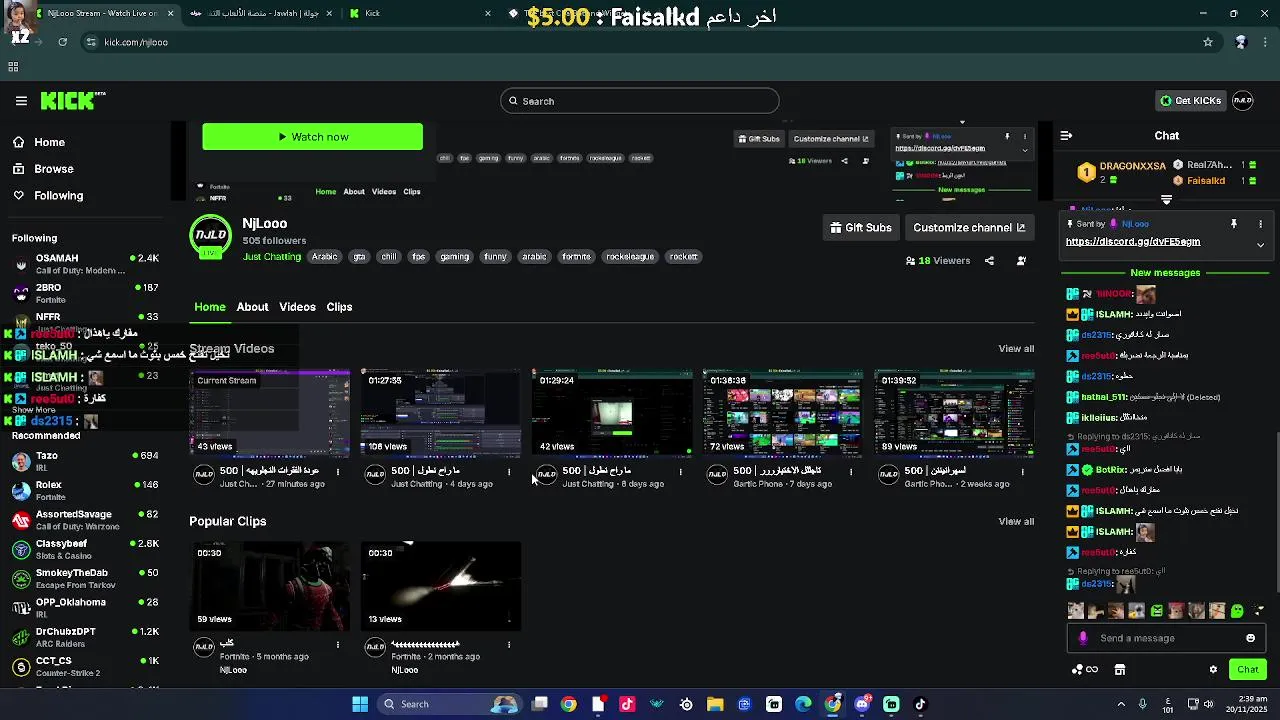Open the pinned discord.gg link
The width and height of the screenshot is (1280, 720).
(x=1133, y=242)
